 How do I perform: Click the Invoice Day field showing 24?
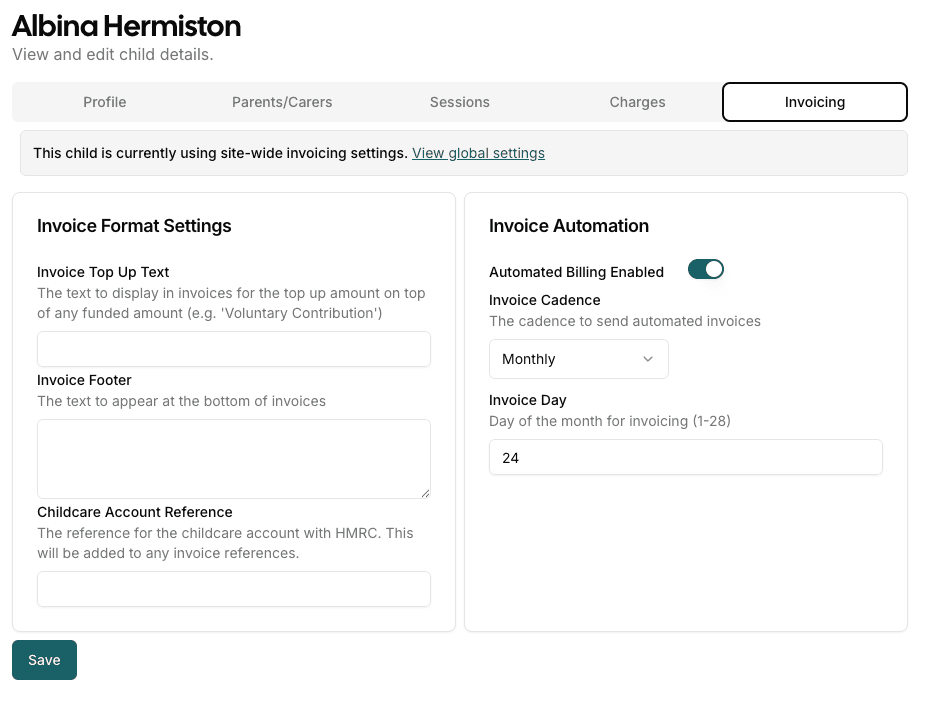coord(685,457)
